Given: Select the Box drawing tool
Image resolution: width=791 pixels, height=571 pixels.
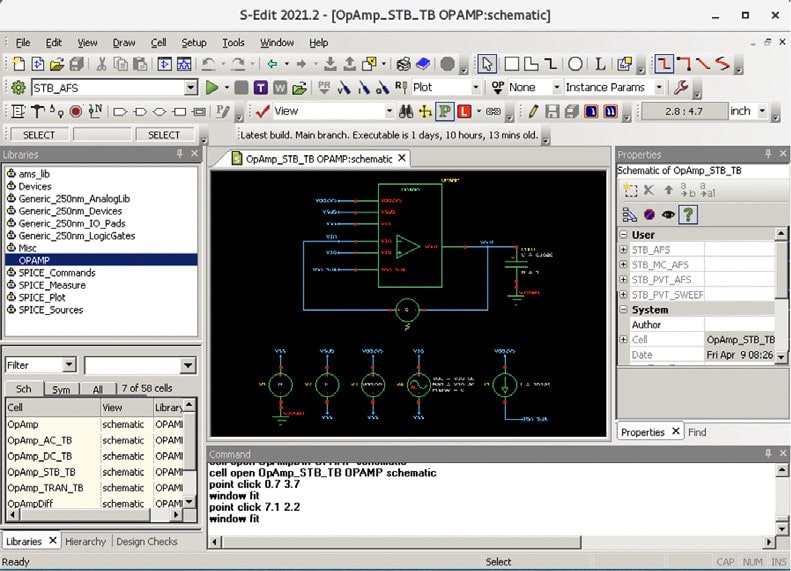Looking at the screenshot, I should [x=512, y=64].
